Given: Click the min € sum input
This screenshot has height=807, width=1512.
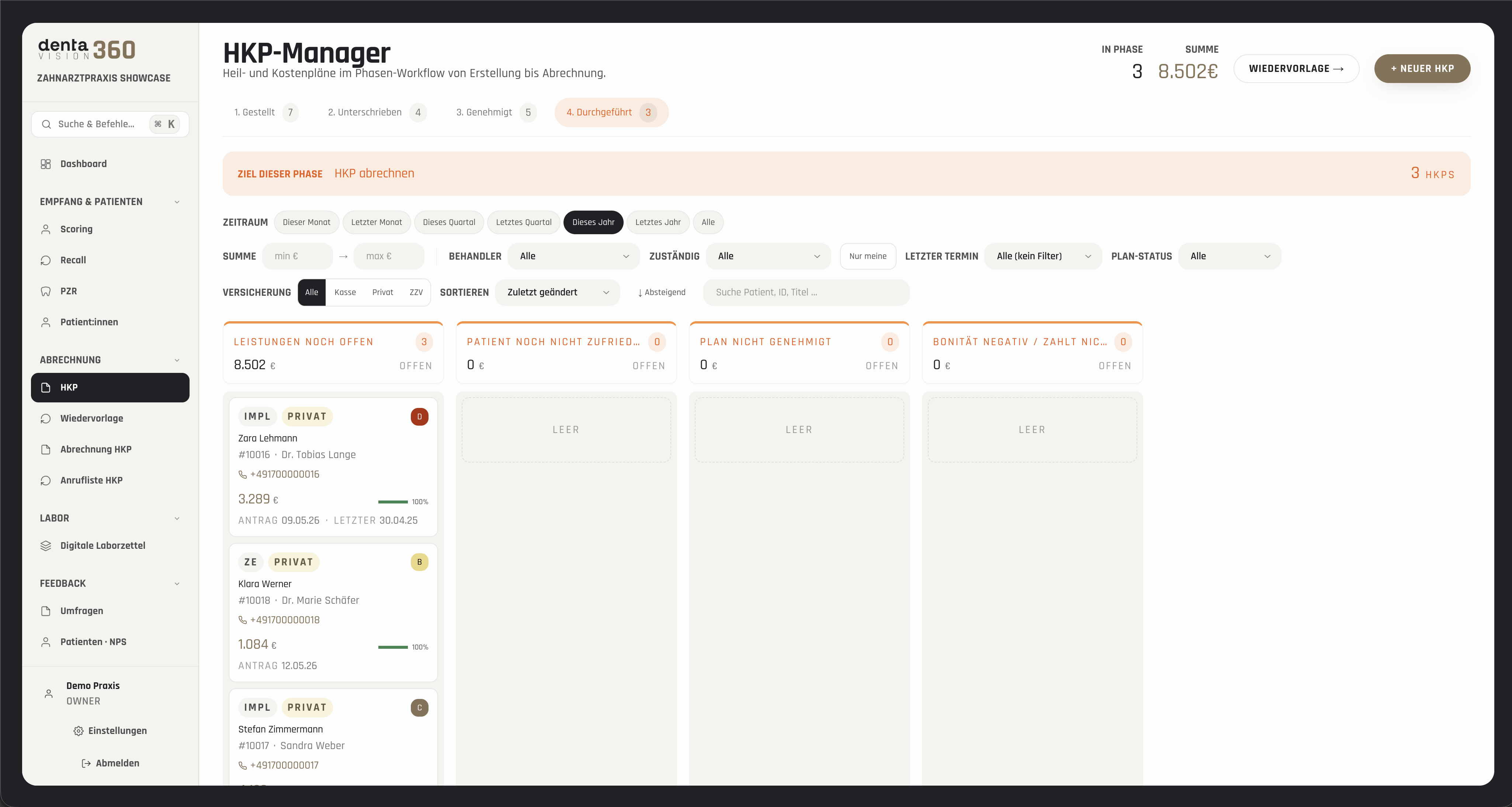Looking at the screenshot, I should click(x=297, y=256).
